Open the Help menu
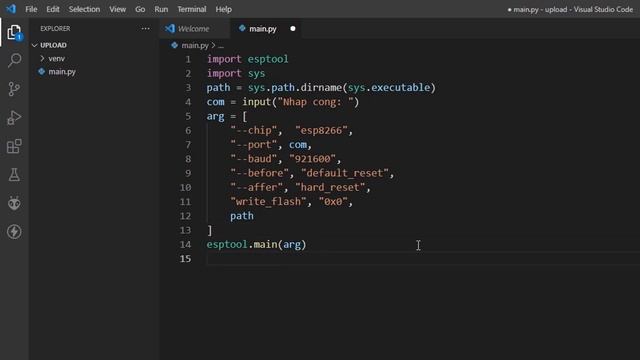 [x=223, y=9]
